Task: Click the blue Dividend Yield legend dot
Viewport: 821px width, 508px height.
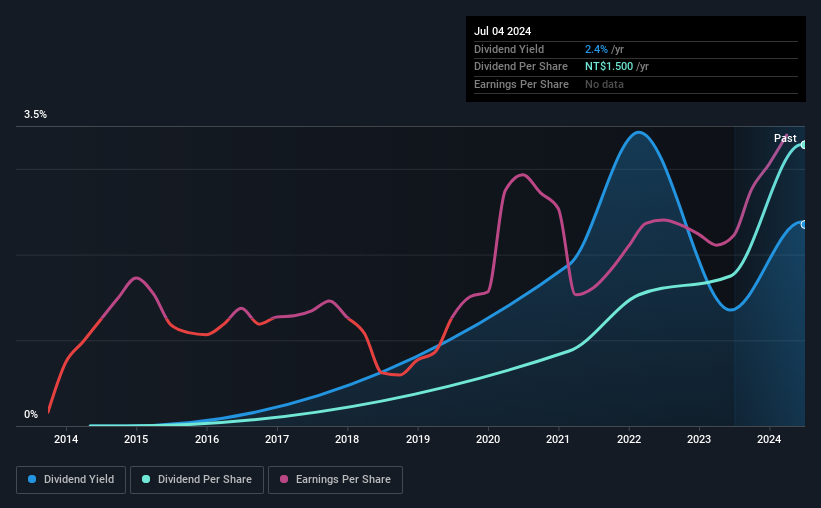Action: coord(32,479)
